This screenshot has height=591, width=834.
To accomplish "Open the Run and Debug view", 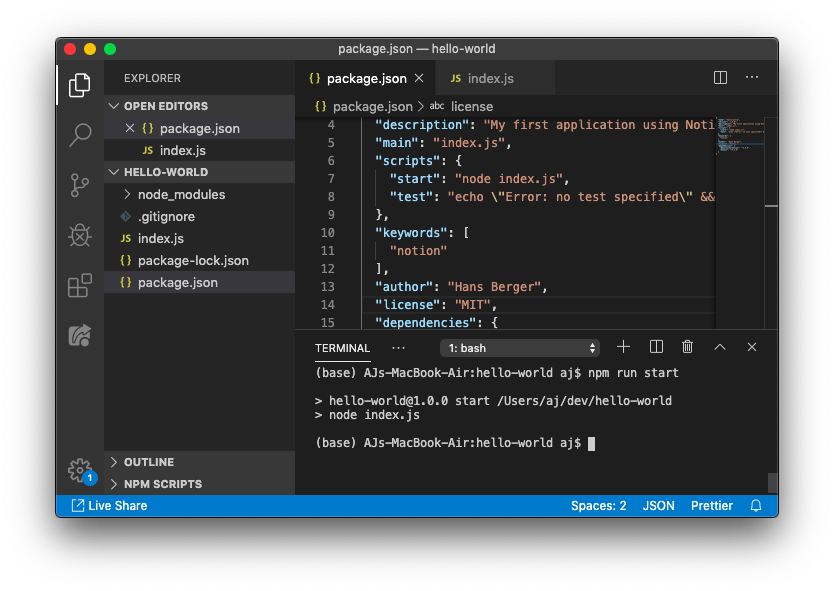I will [80, 235].
